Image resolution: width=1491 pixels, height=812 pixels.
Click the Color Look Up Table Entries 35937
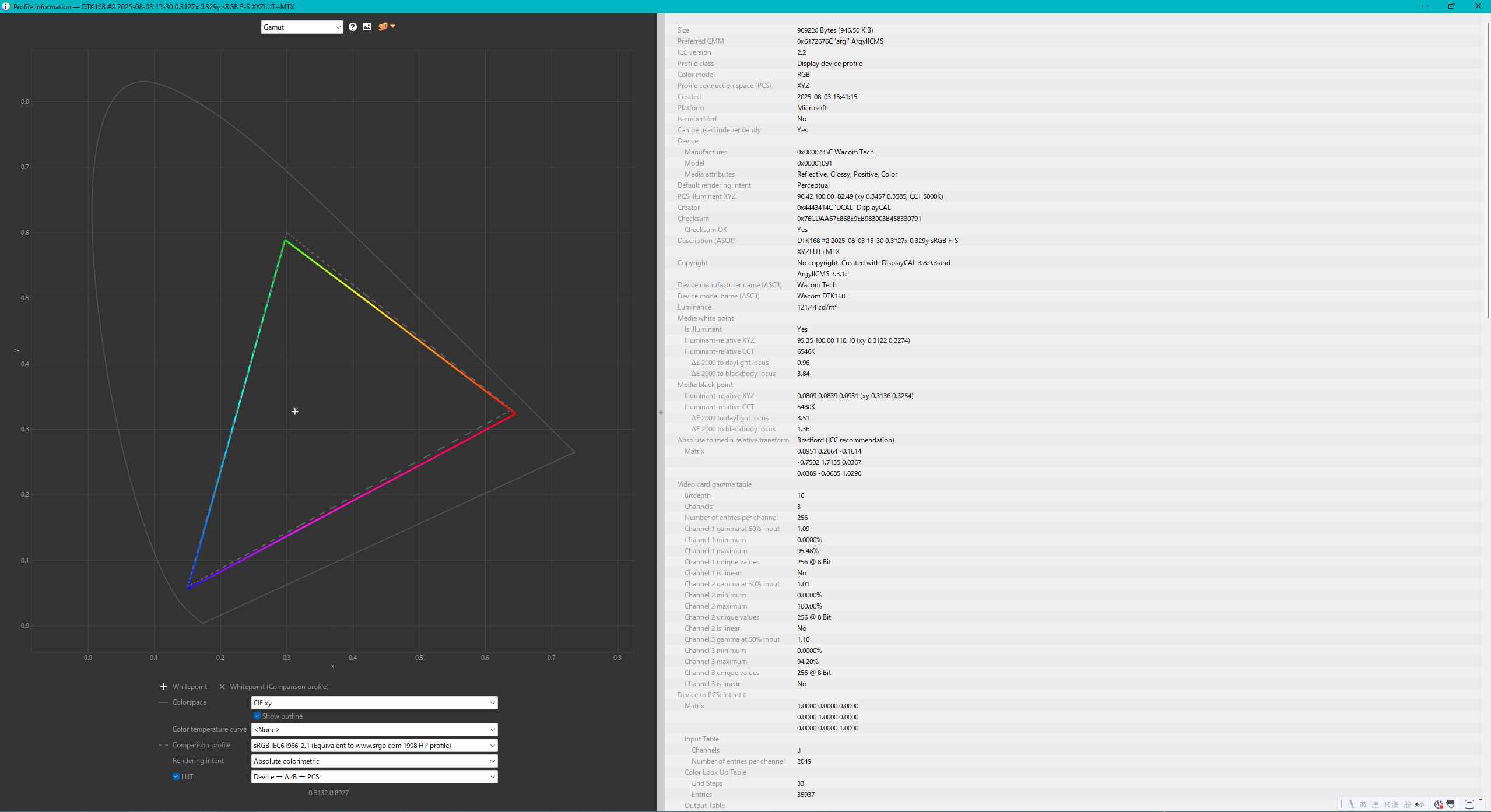tap(806, 795)
